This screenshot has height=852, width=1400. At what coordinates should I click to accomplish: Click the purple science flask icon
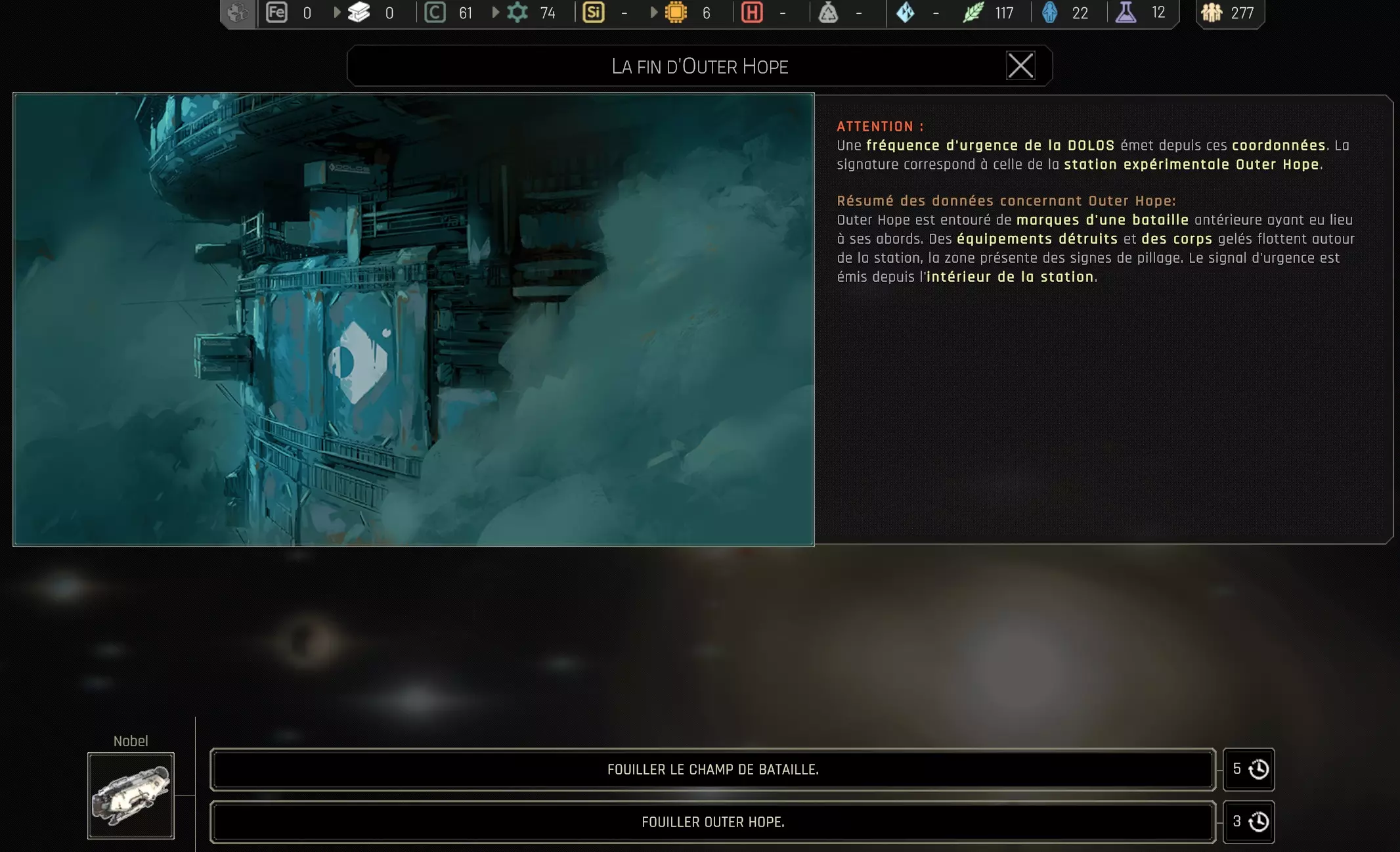coord(1126,12)
